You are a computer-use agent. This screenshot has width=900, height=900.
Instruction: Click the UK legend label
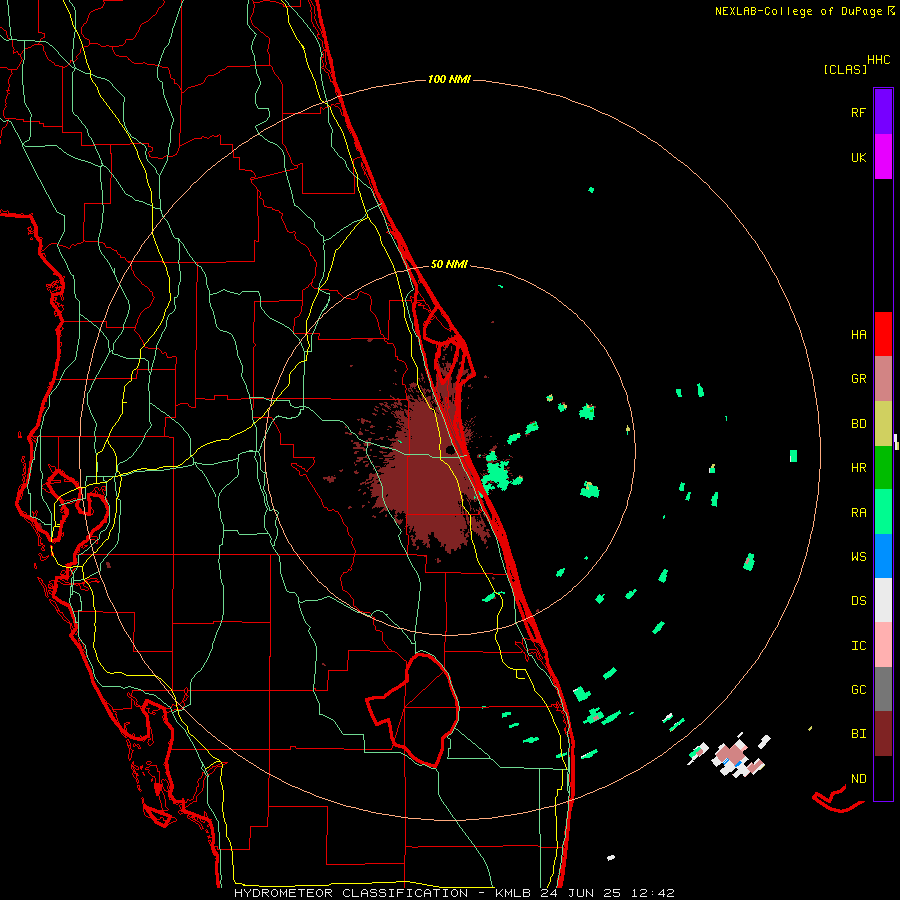(x=858, y=157)
